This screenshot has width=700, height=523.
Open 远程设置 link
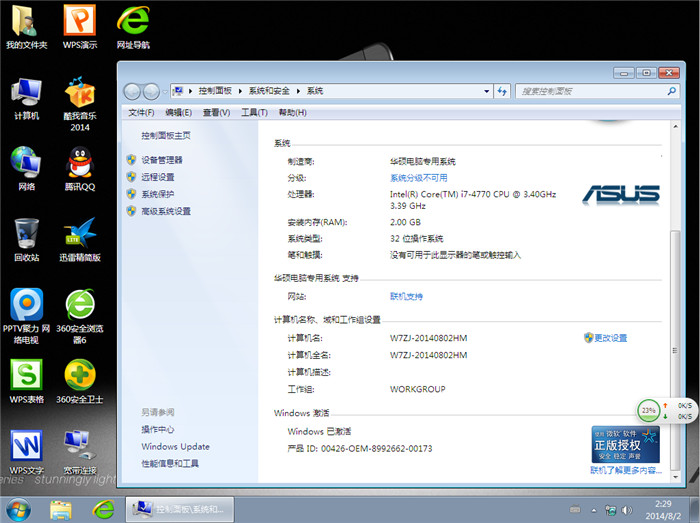[158, 177]
